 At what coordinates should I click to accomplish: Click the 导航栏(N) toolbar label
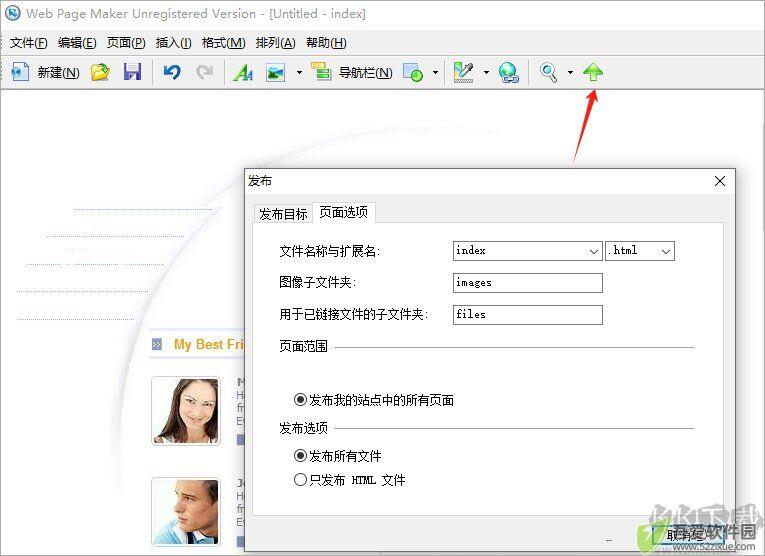tap(365, 73)
